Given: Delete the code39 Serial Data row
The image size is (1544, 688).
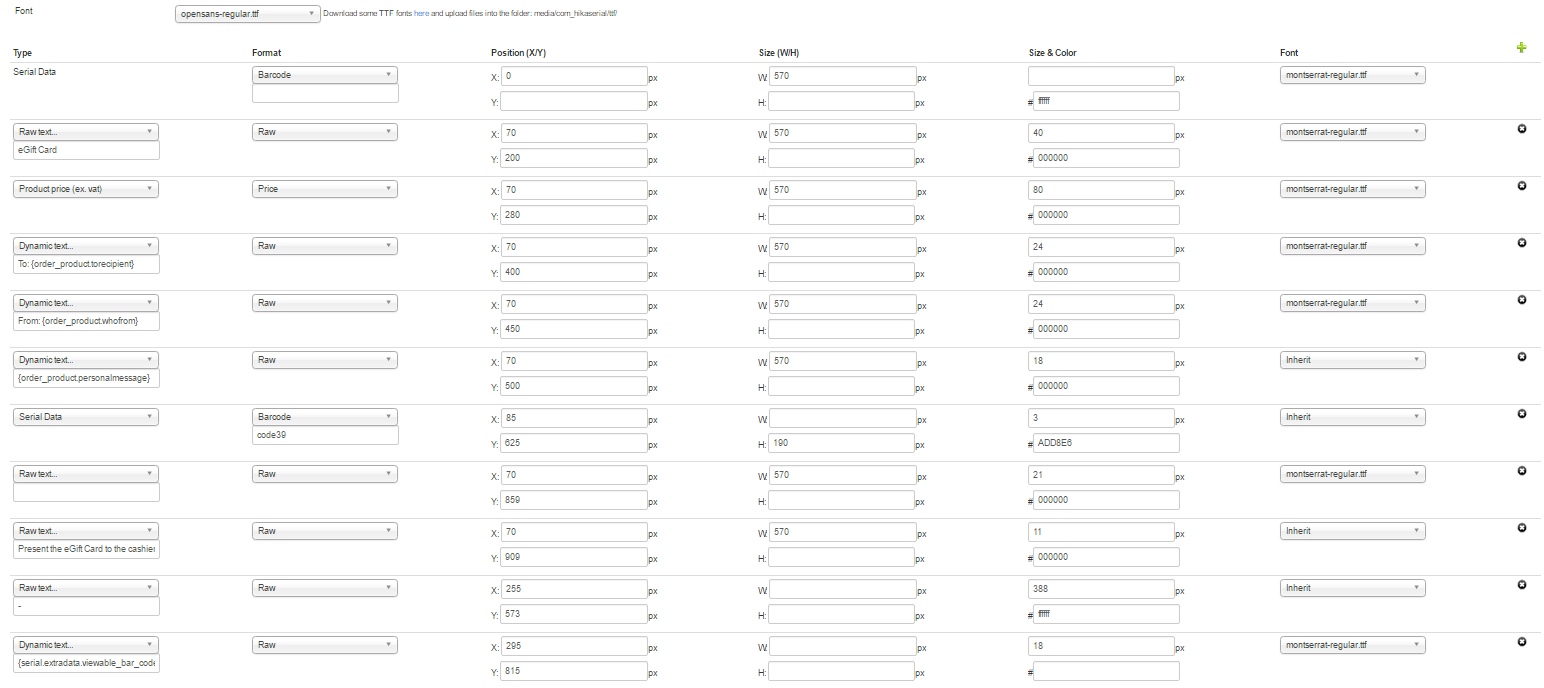Looking at the screenshot, I should pos(1521,414).
